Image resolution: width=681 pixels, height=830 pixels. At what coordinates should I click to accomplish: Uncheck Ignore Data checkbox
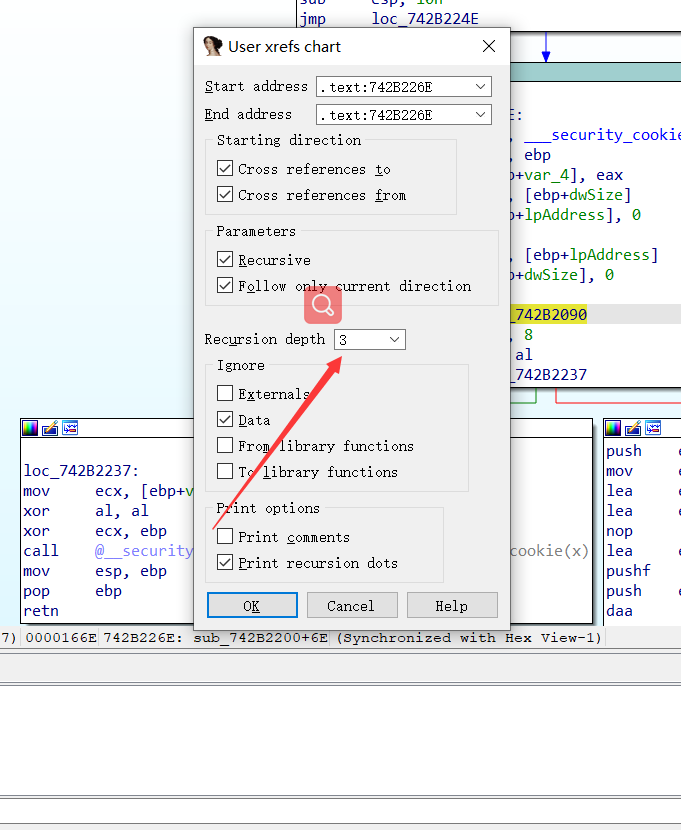click(x=225, y=419)
